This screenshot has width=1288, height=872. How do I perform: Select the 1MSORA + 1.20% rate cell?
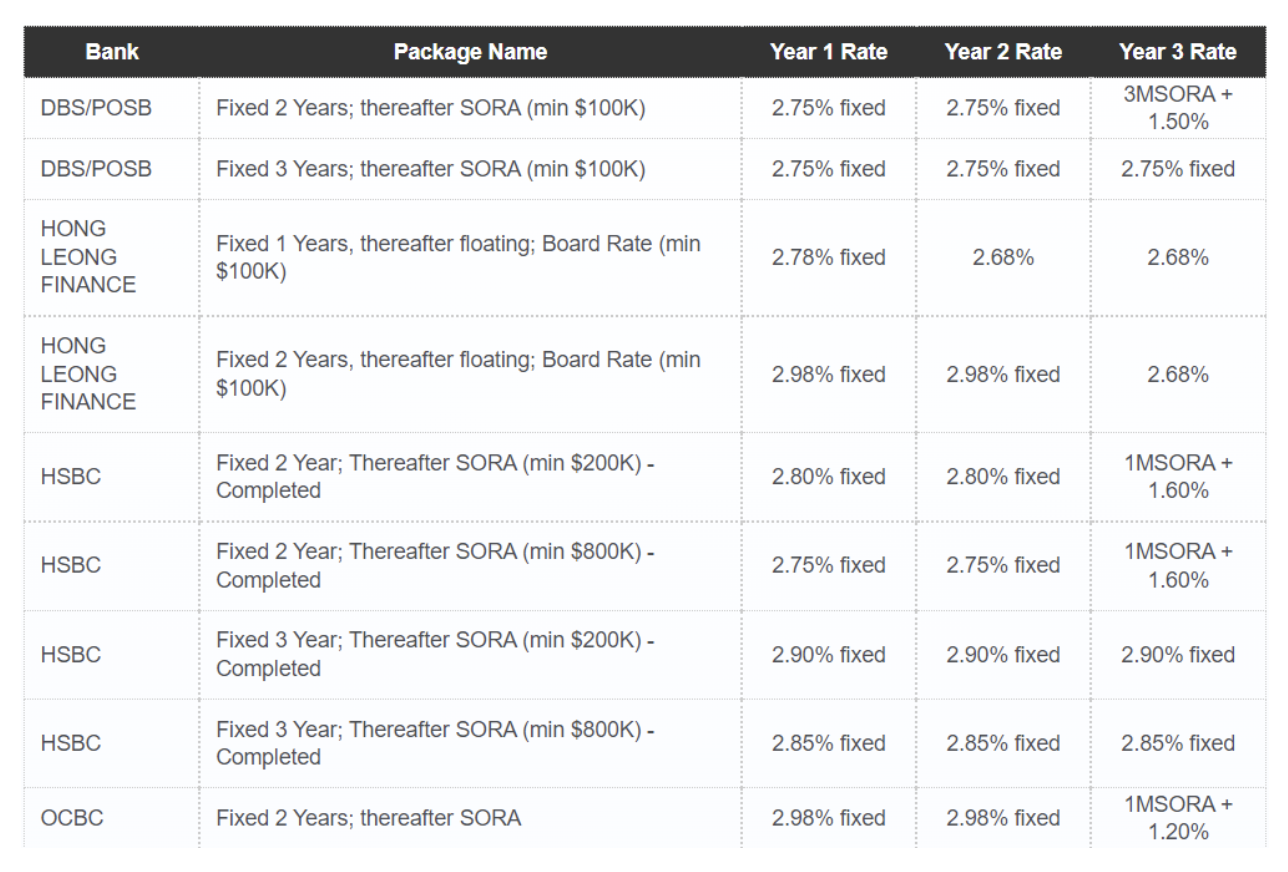1177,818
